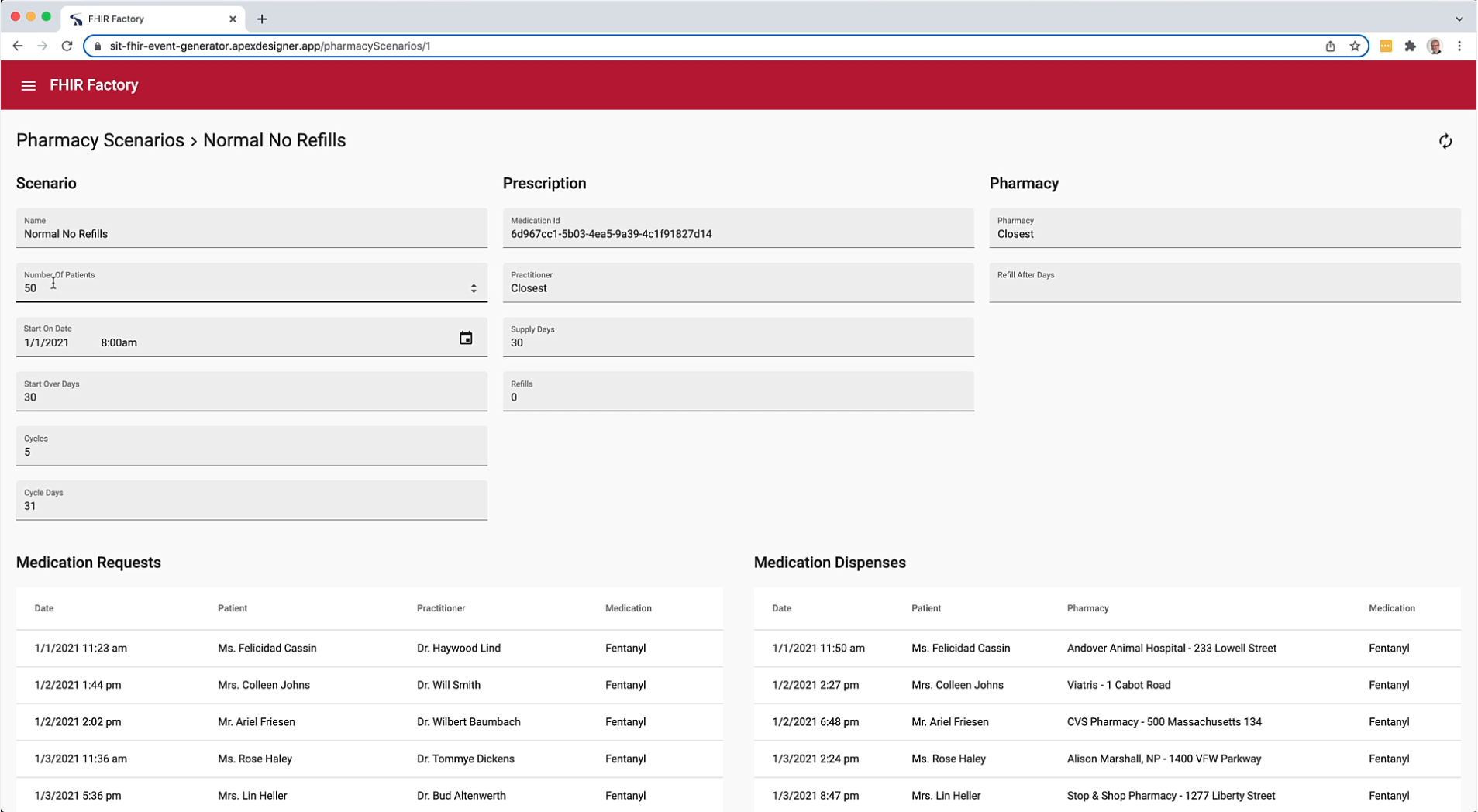Click the Number Of Patients field
Screen dimensions: 1478x812
252,282
